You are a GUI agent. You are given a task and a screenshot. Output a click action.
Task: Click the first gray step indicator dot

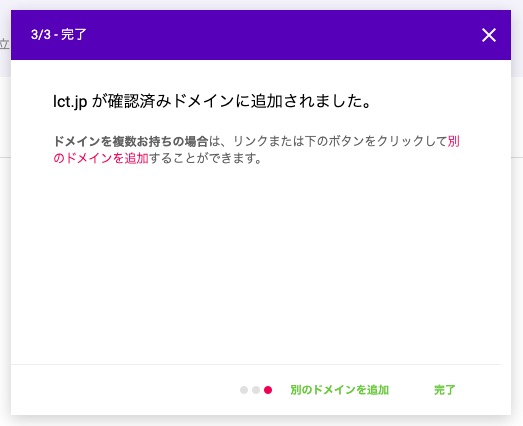point(244,390)
